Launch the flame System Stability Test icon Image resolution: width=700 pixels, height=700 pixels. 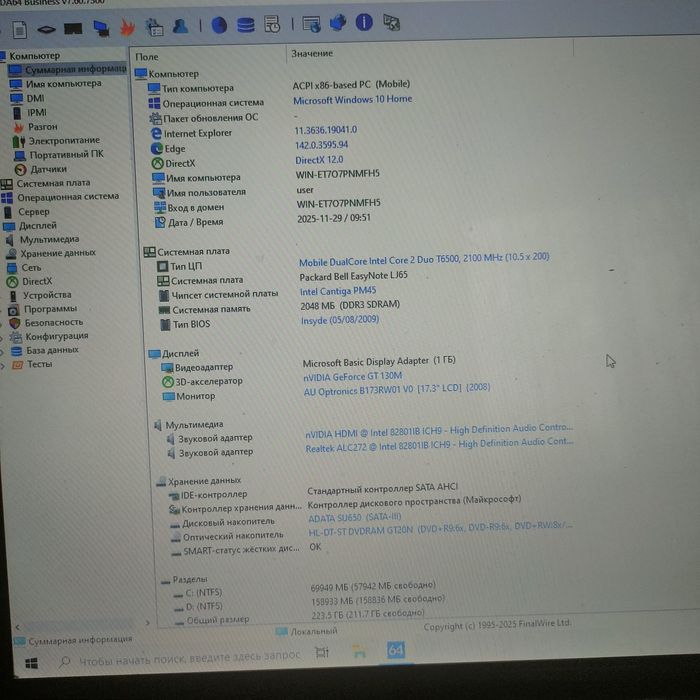coord(128,28)
